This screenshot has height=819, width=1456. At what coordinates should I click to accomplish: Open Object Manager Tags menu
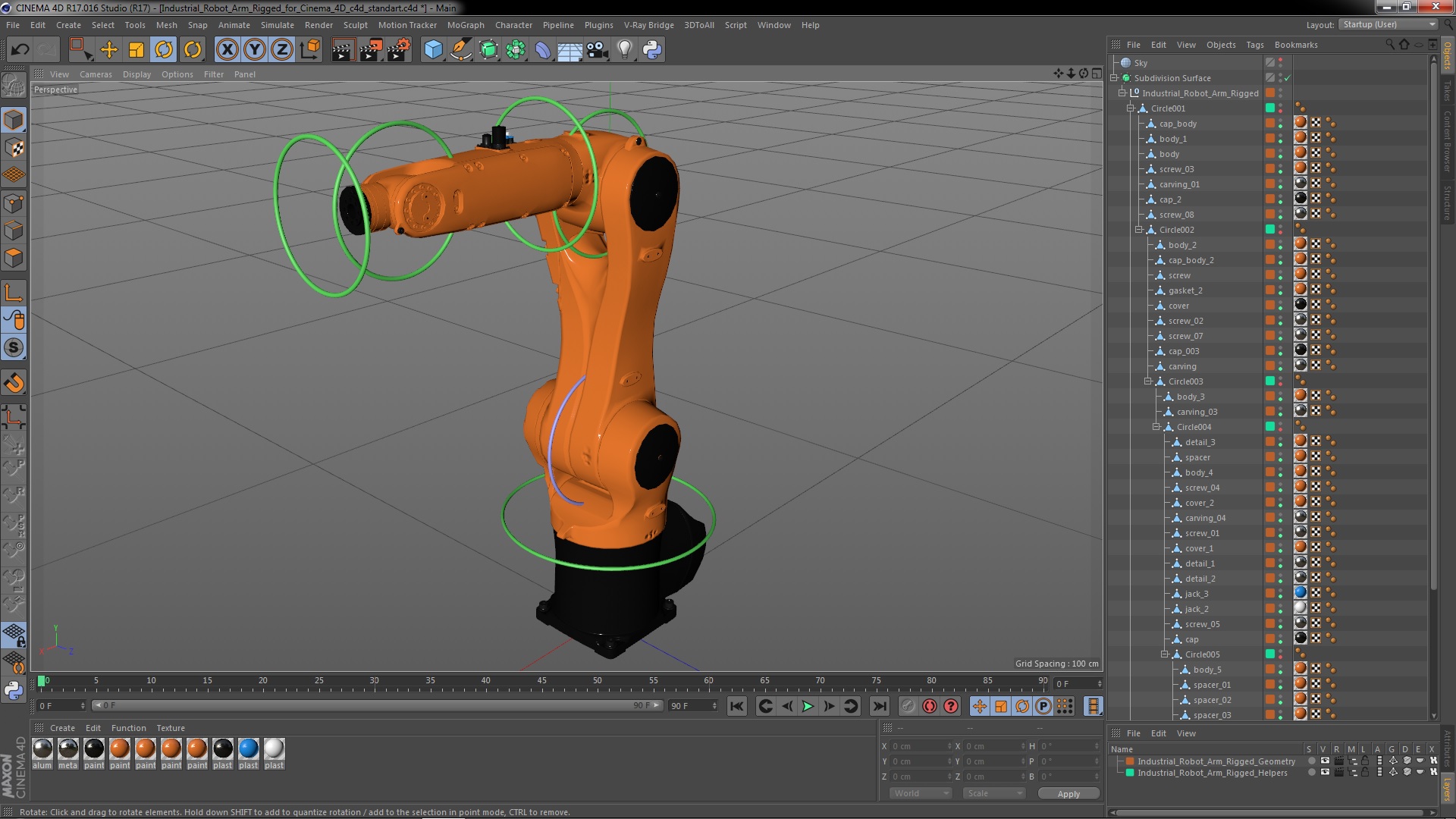[x=1255, y=45]
